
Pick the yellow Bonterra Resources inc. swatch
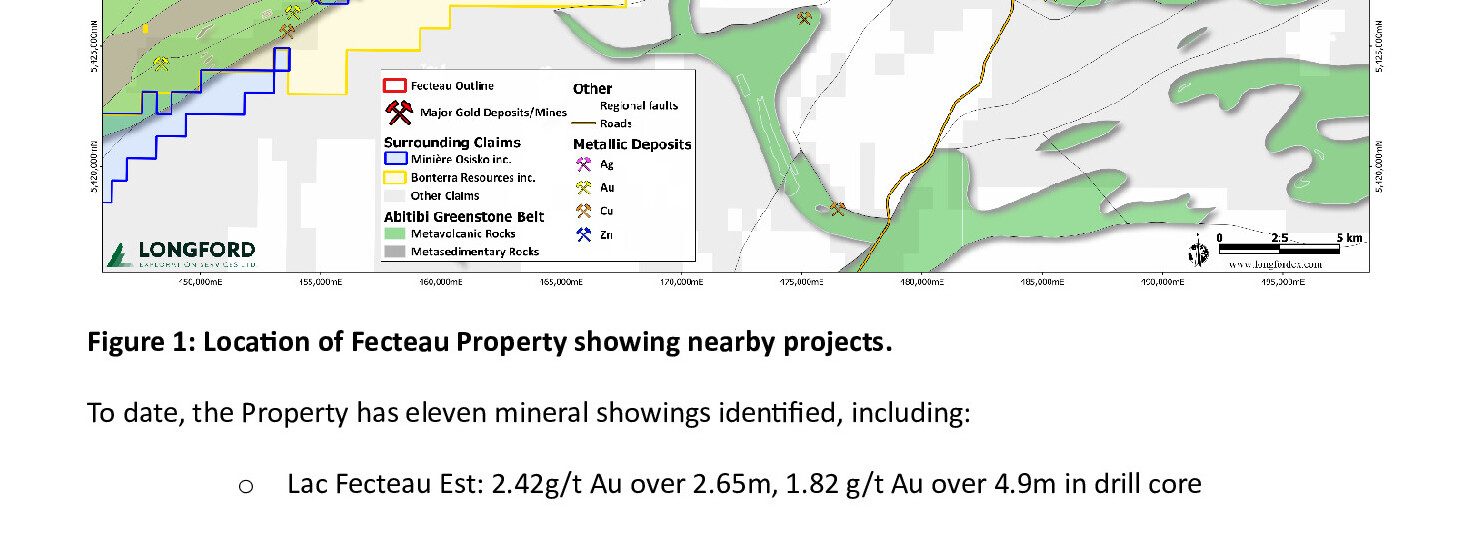pos(396,177)
